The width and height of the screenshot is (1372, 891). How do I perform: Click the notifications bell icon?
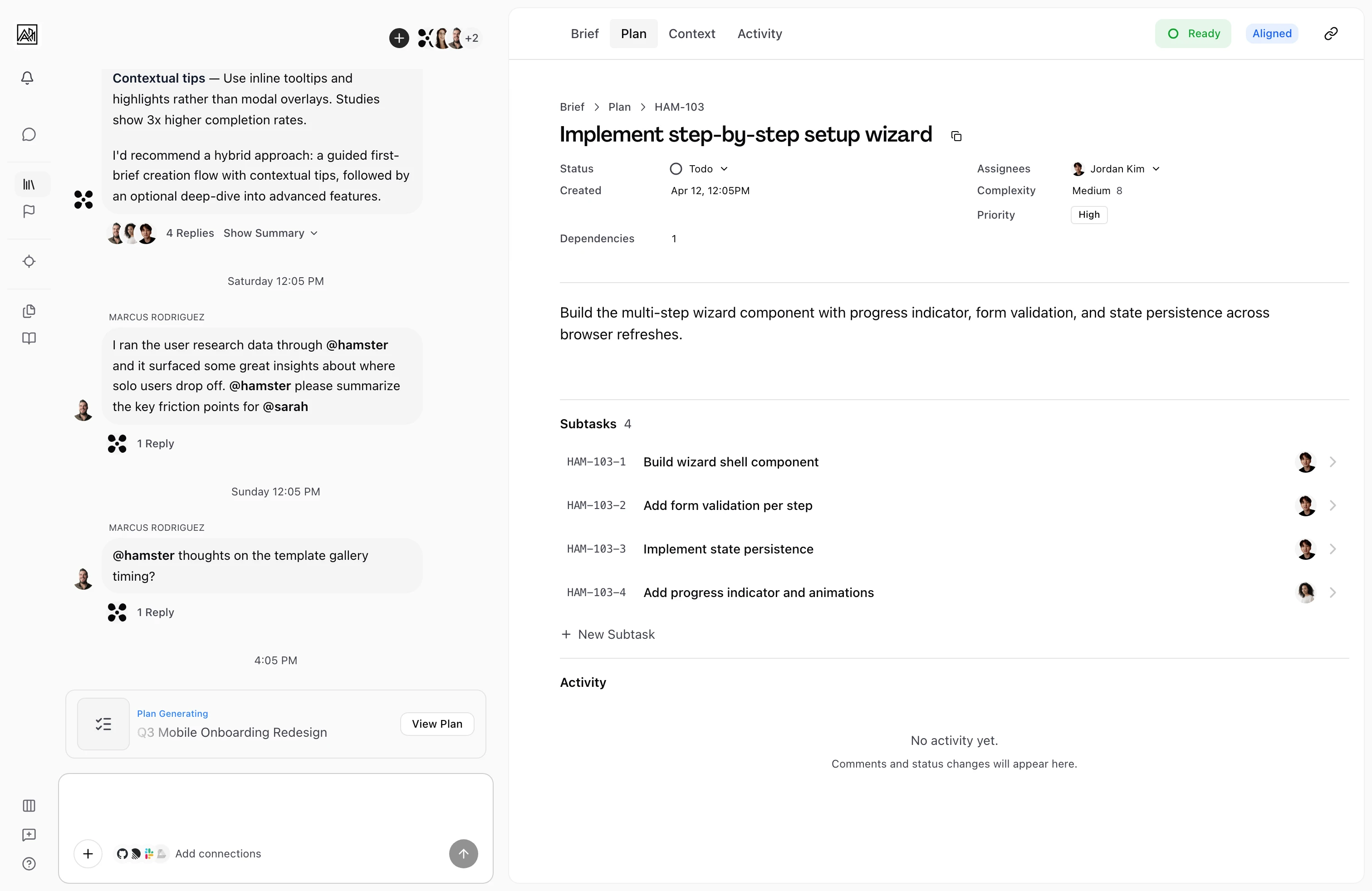(x=27, y=78)
